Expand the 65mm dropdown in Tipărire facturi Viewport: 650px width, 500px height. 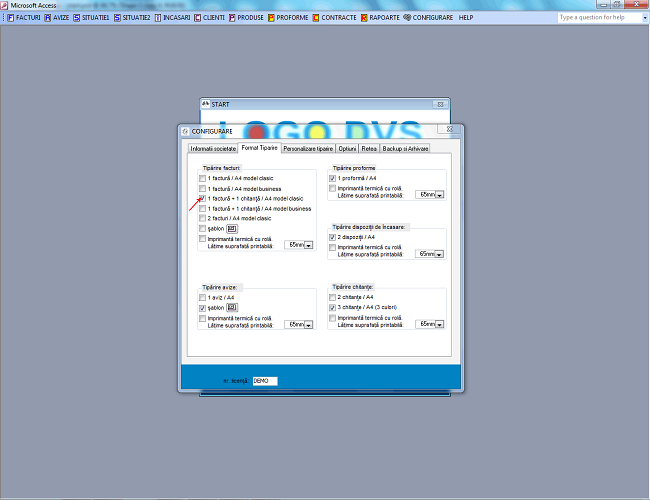click(309, 244)
